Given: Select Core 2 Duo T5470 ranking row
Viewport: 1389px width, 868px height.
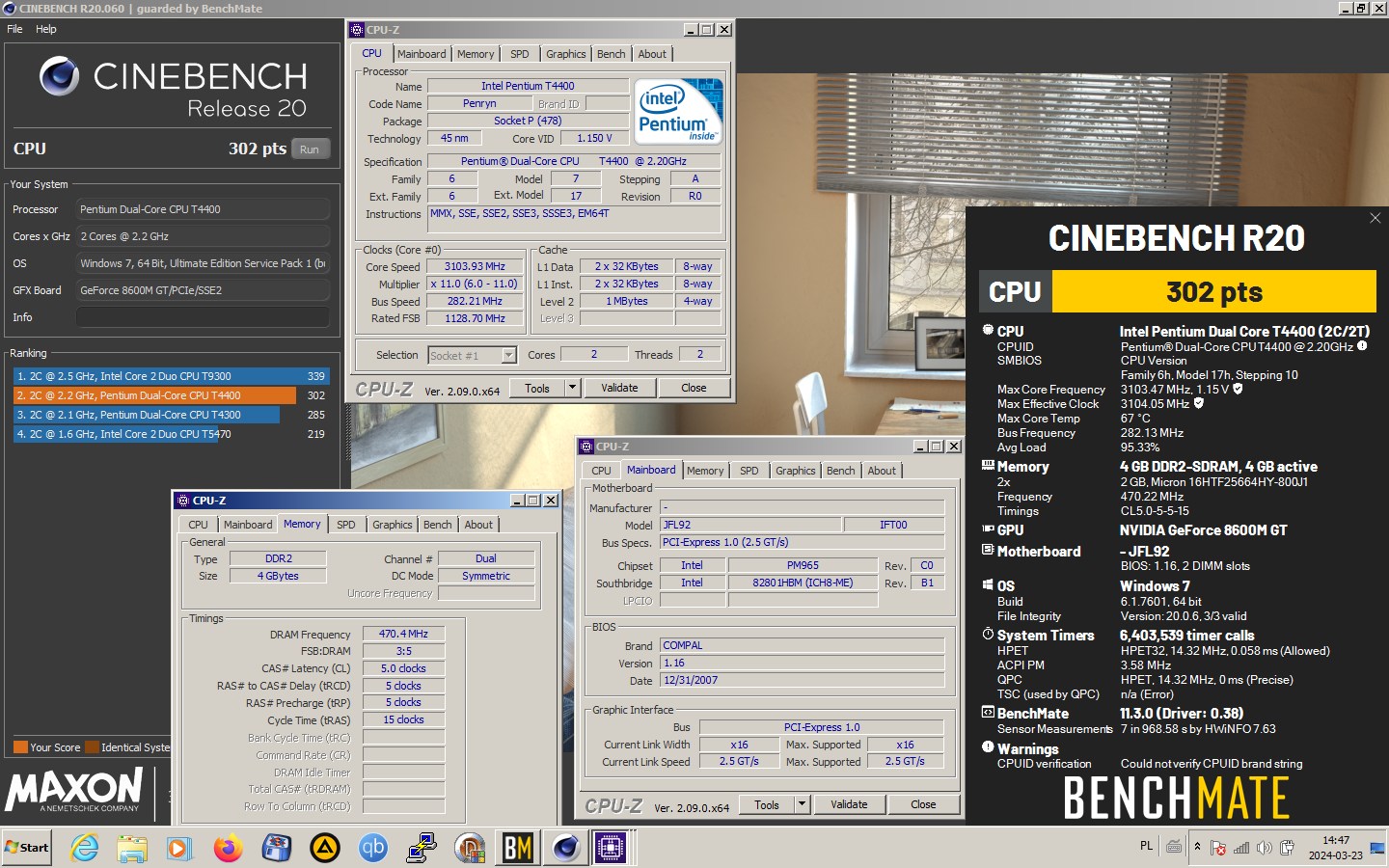Looking at the screenshot, I should pyautogui.click(x=171, y=434).
